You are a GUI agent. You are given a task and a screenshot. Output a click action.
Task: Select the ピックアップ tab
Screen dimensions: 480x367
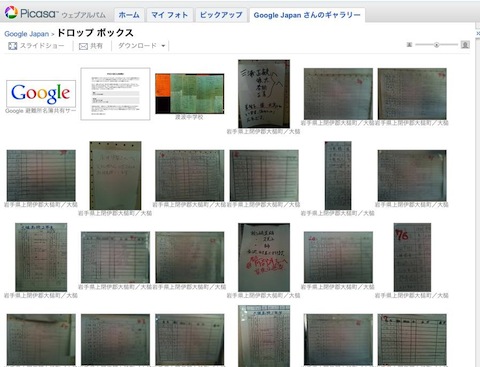221,15
